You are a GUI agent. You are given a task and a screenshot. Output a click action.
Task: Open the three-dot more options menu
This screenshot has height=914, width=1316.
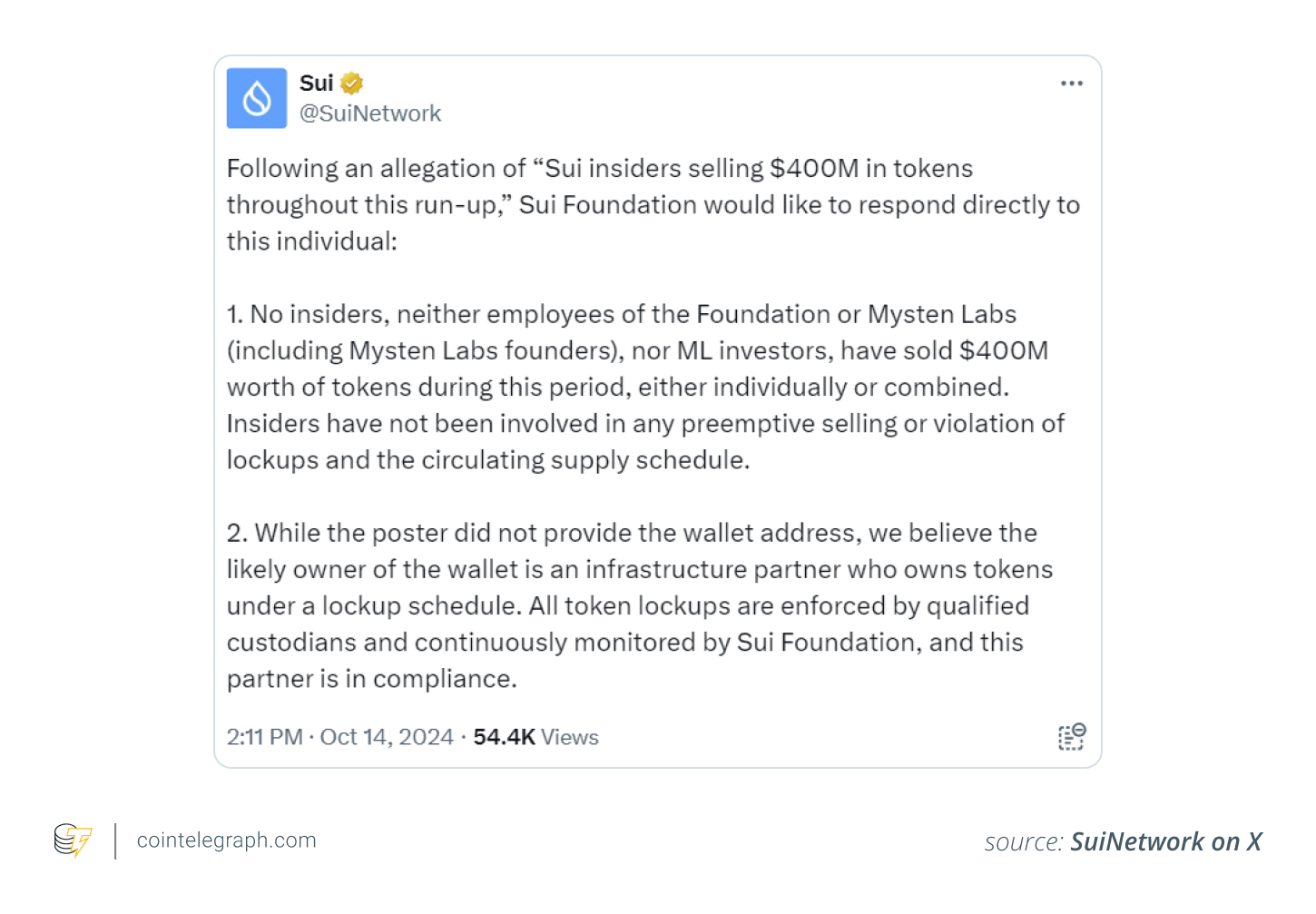pos(1072,84)
